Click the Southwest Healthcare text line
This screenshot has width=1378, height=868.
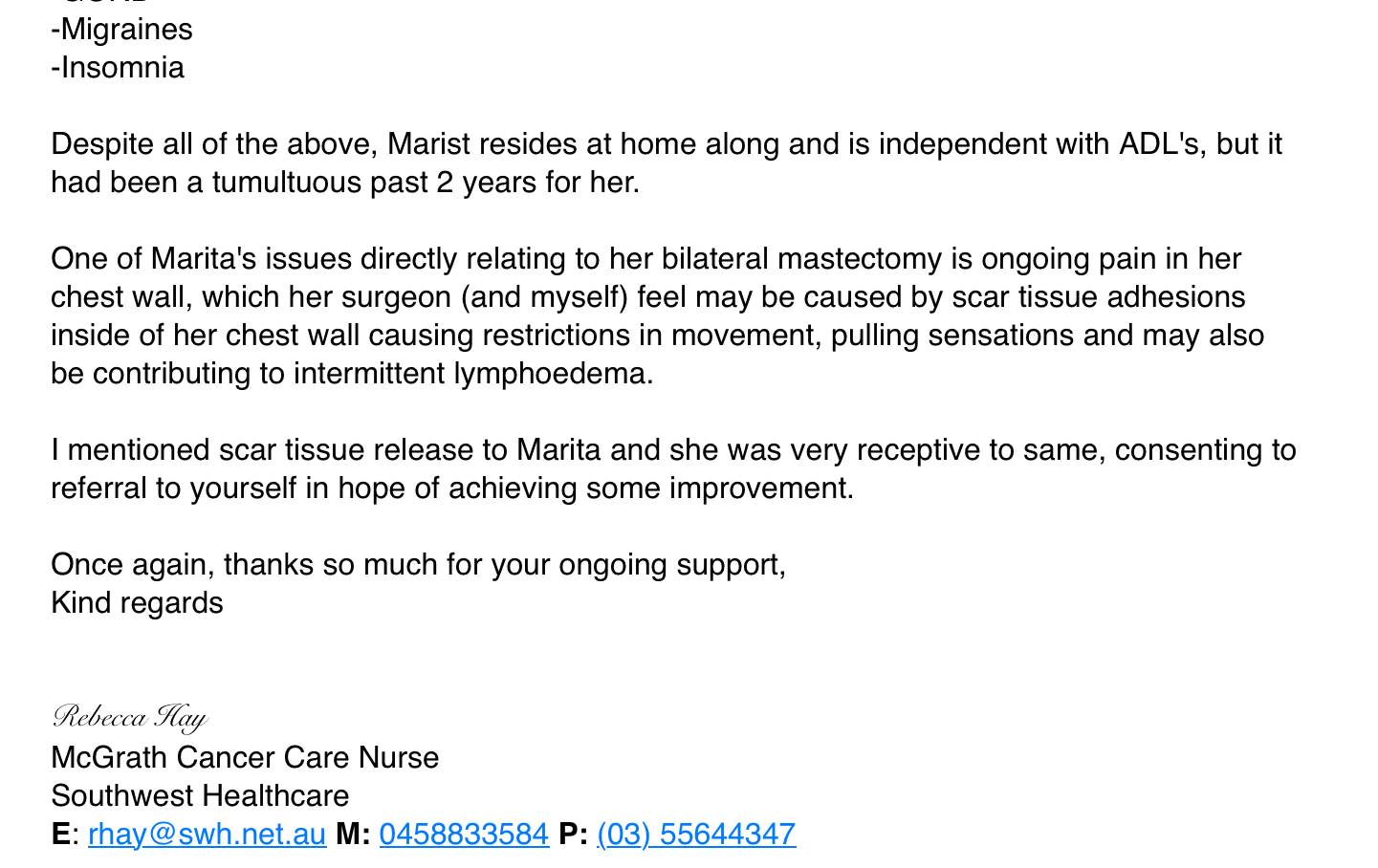coord(200,796)
